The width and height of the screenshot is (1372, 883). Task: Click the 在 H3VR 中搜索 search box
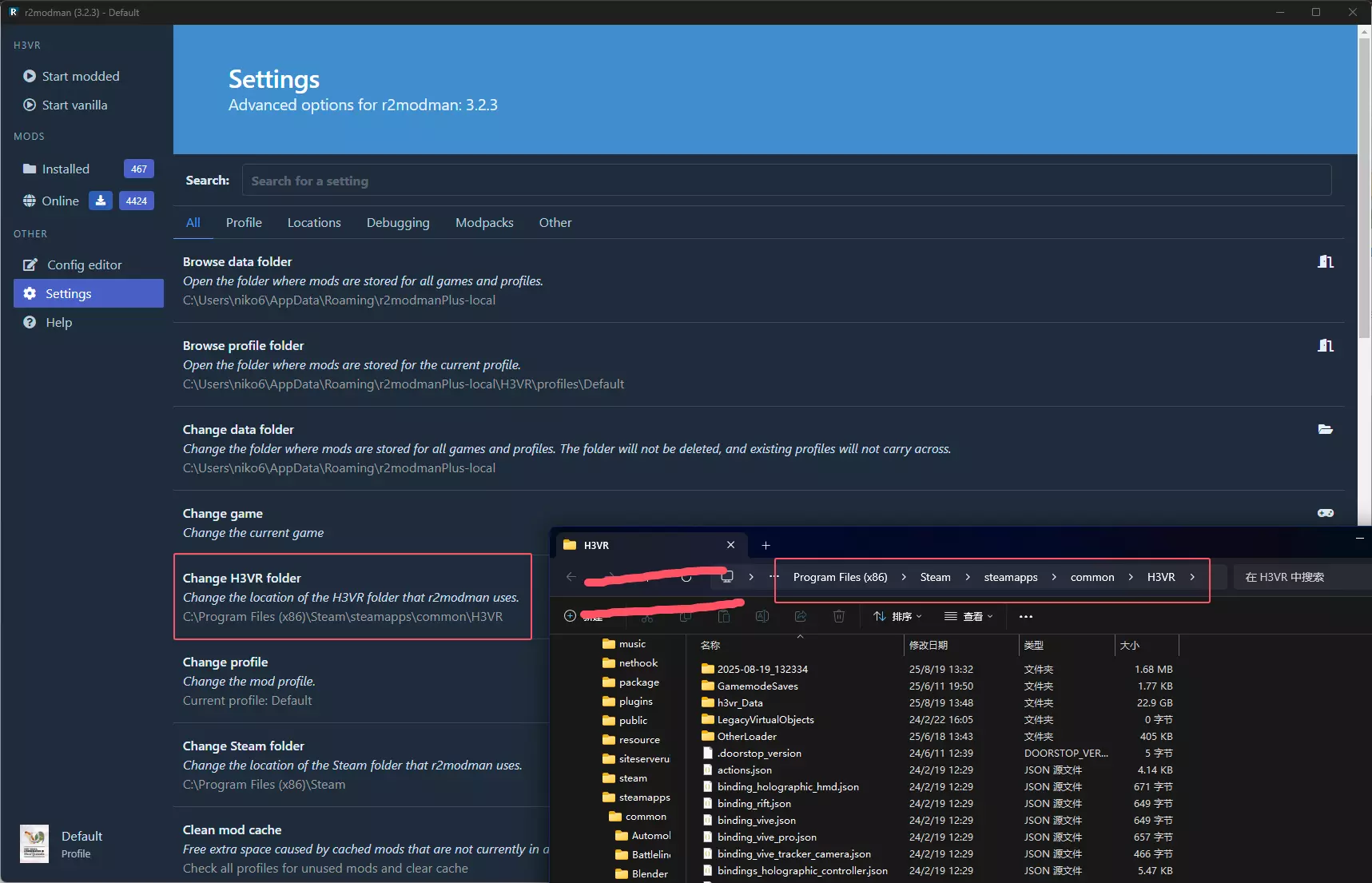click(1302, 577)
